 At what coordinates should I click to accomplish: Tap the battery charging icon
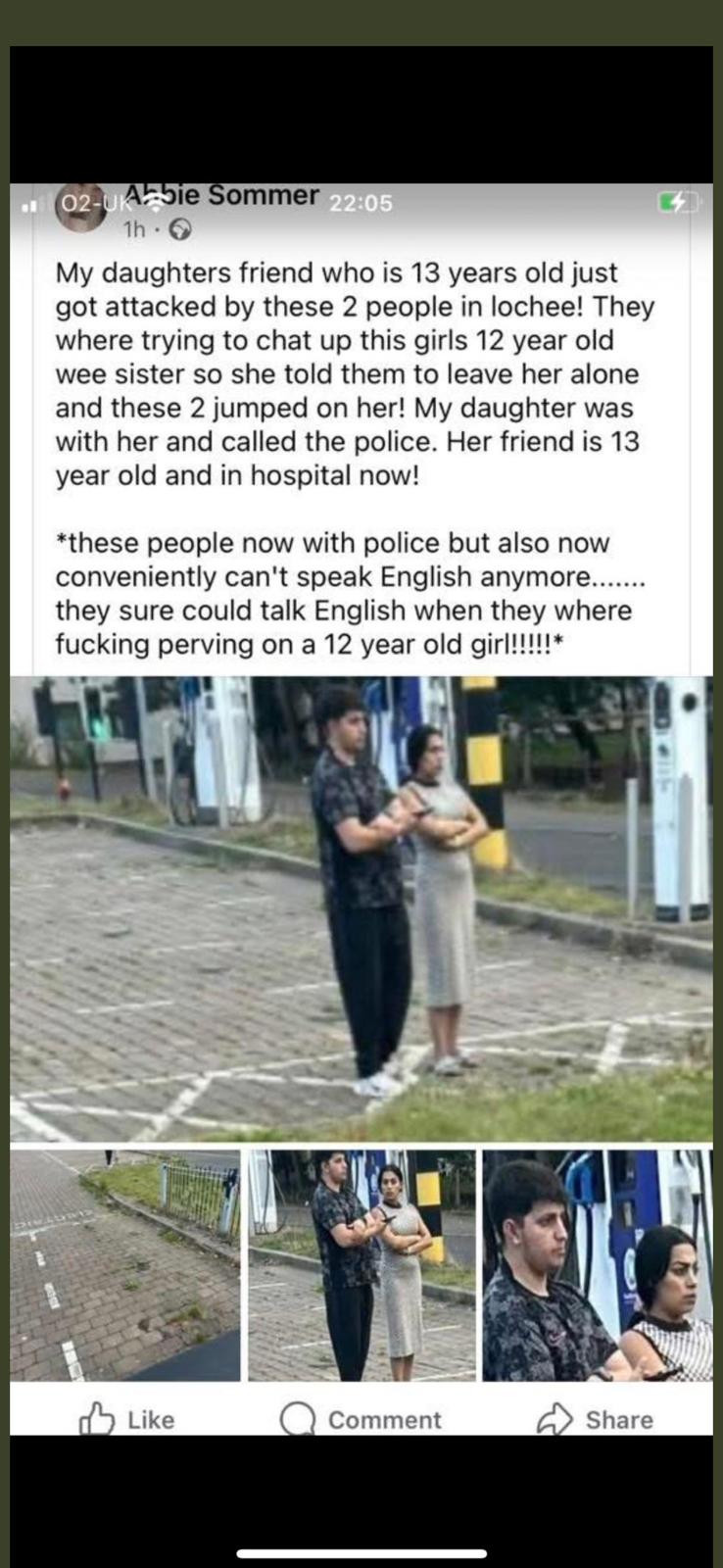tap(679, 203)
